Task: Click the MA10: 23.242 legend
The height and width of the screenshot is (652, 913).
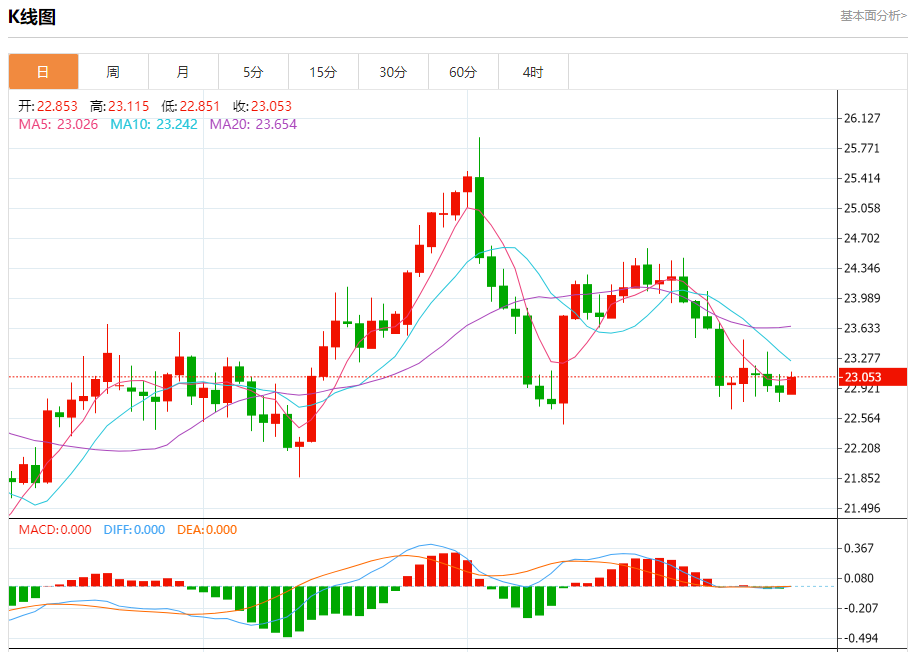Action: (x=154, y=124)
